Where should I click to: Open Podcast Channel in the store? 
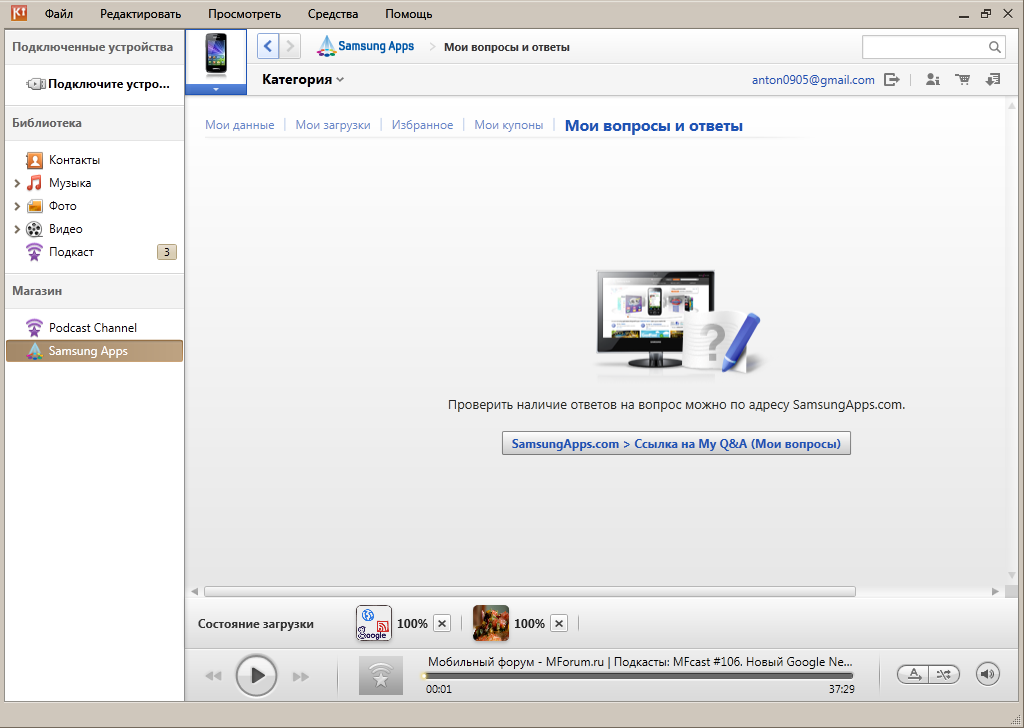coord(95,328)
